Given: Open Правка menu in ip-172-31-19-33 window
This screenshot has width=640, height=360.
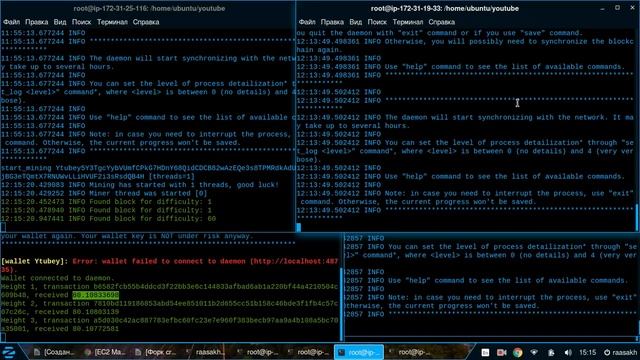Looking at the screenshot, I should [332, 22].
